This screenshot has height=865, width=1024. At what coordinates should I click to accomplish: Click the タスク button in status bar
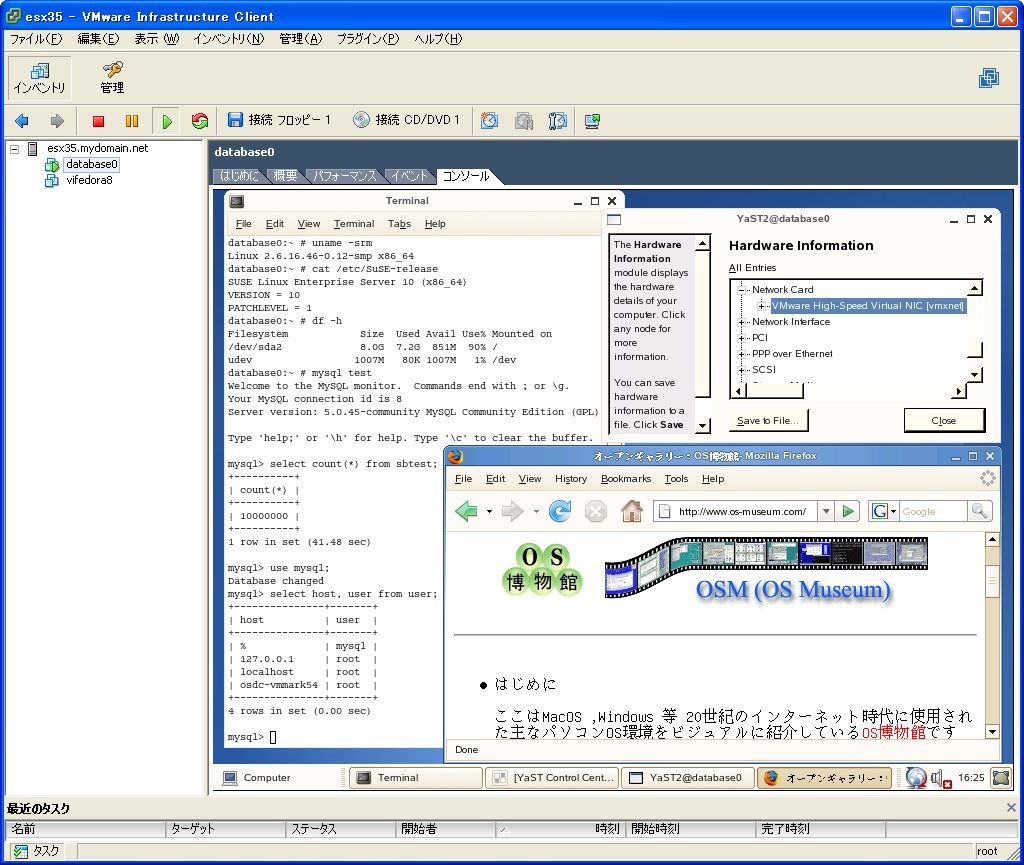(38, 851)
